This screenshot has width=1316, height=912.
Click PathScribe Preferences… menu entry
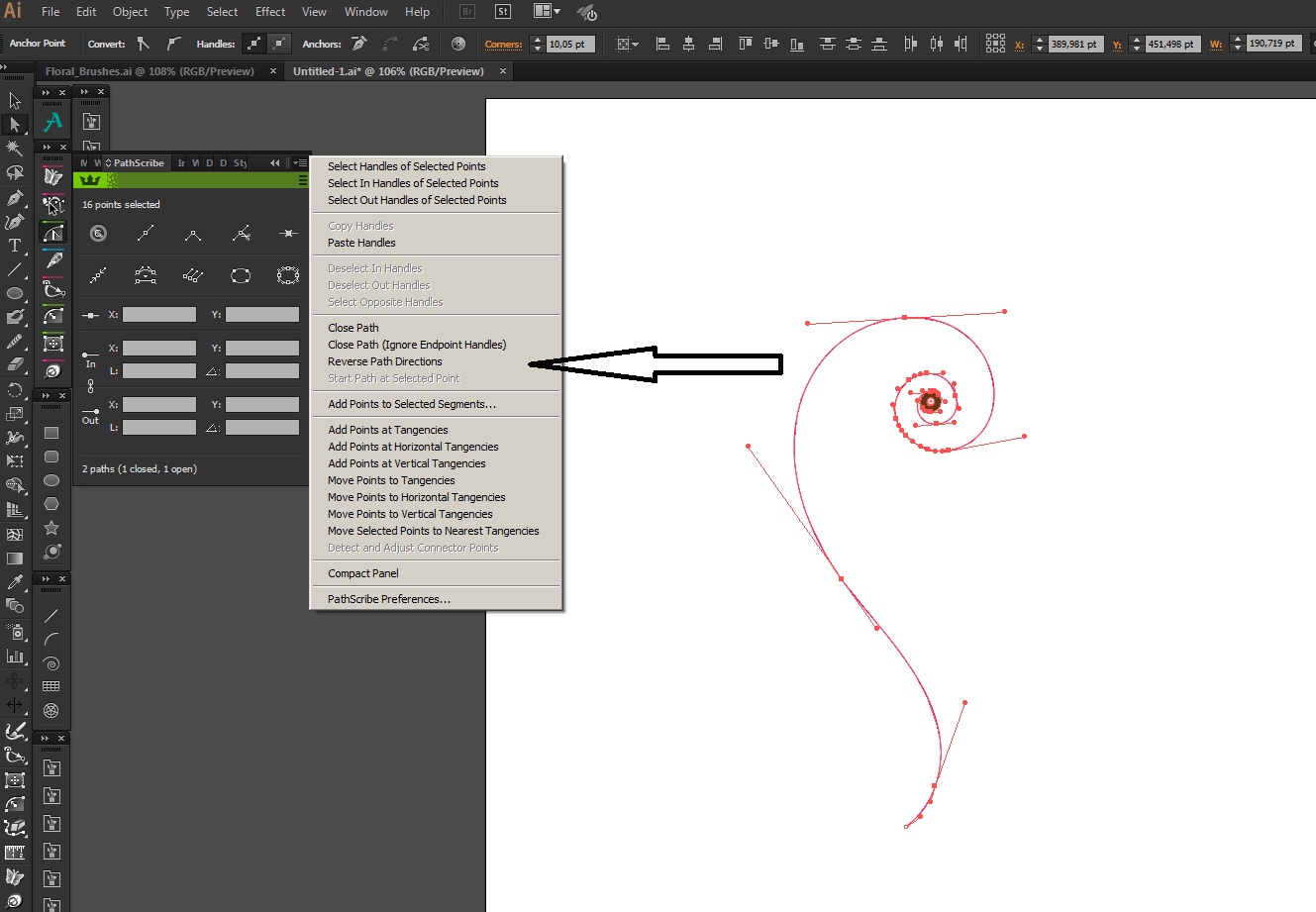[x=389, y=599]
